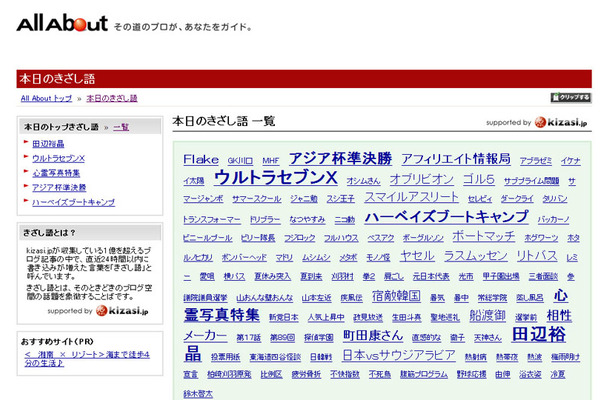The width and height of the screenshot is (610, 400).
Task: Open 本日のきざし語 breadcrumb link
Action: [x=112, y=98]
